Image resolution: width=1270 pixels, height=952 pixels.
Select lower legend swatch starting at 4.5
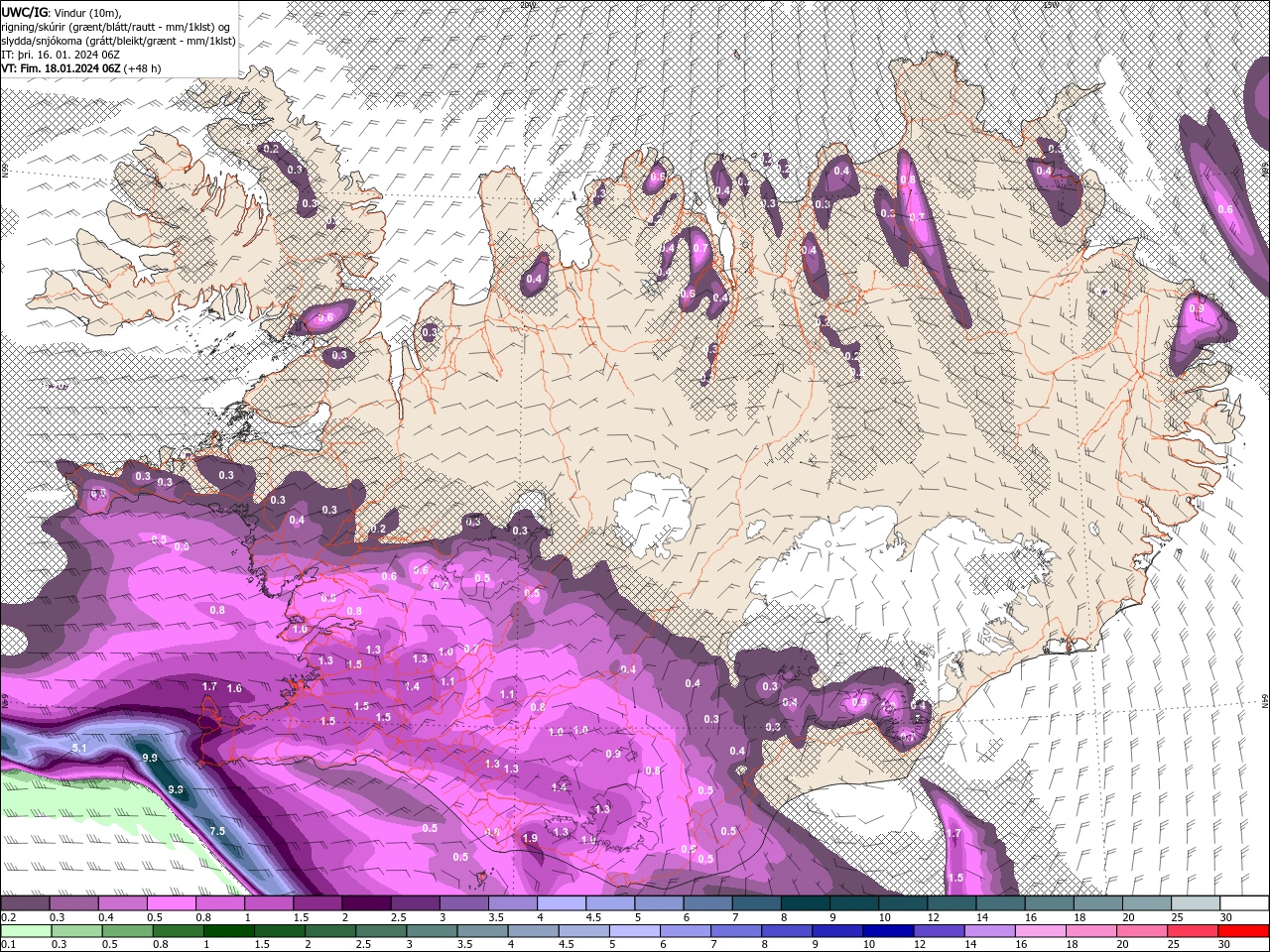pyautogui.click(x=584, y=931)
